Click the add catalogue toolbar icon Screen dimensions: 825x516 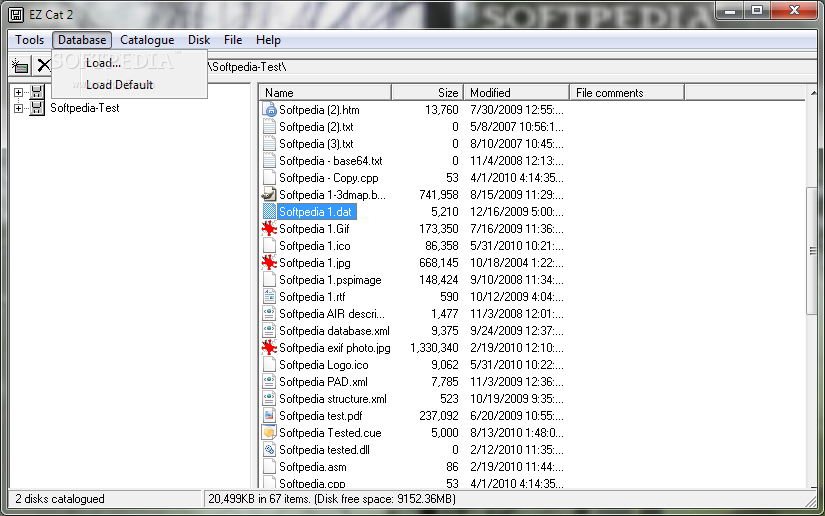20,66
